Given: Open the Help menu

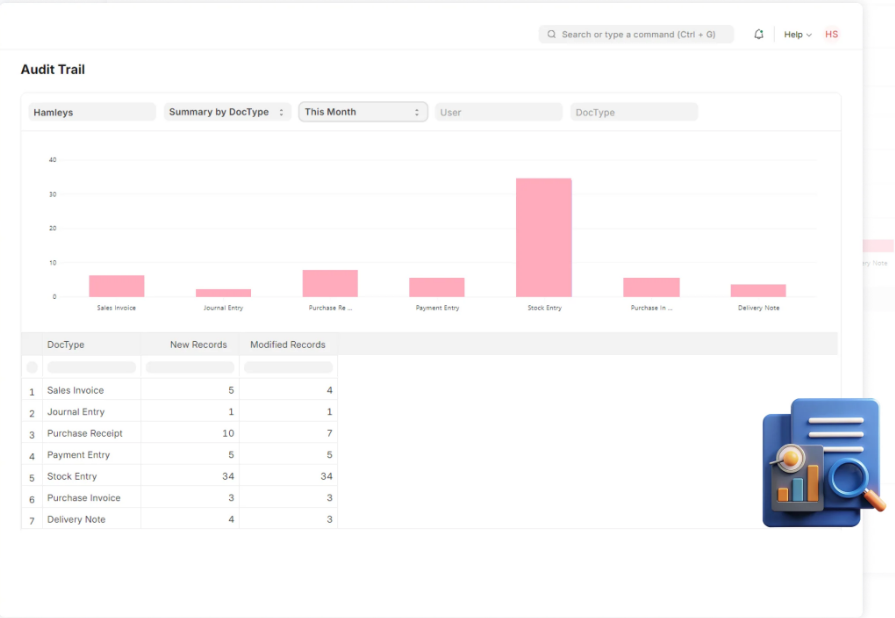Looking at the screenshot, I should pos(797,34).
